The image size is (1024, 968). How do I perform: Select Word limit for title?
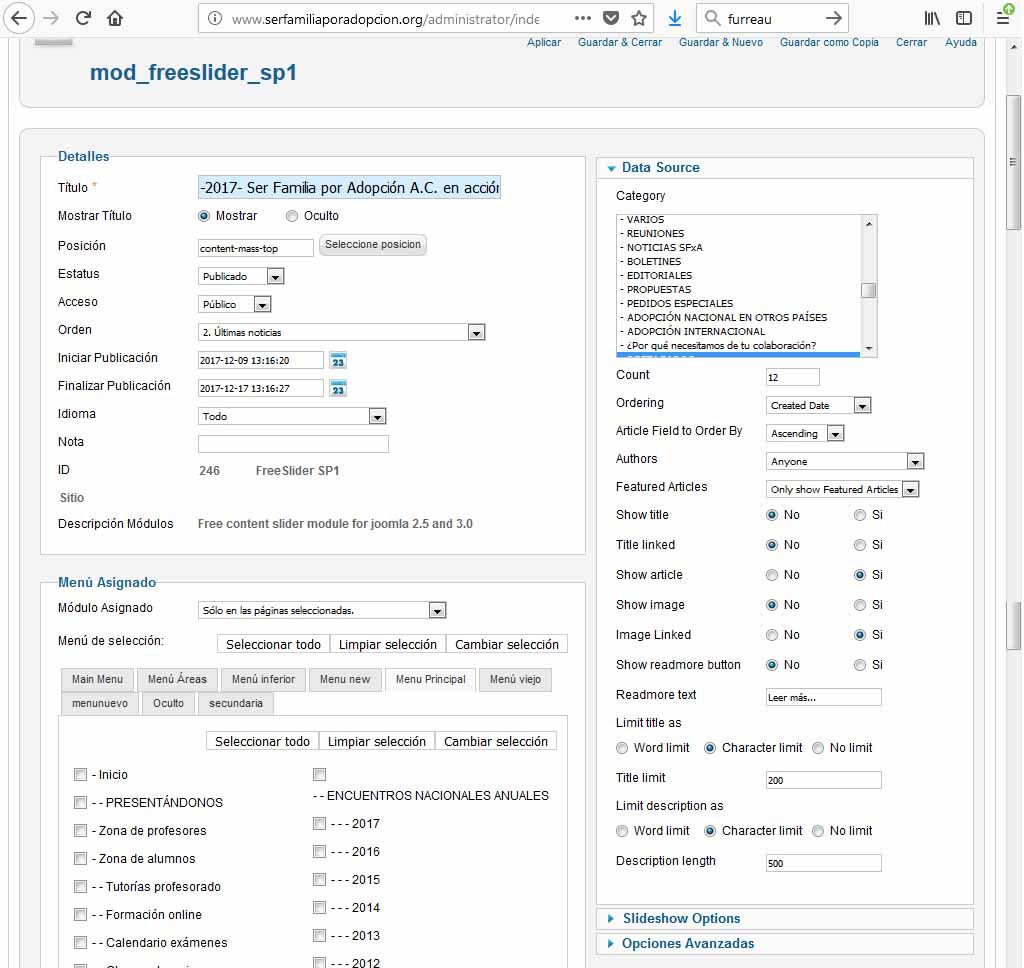click(622, 749)
